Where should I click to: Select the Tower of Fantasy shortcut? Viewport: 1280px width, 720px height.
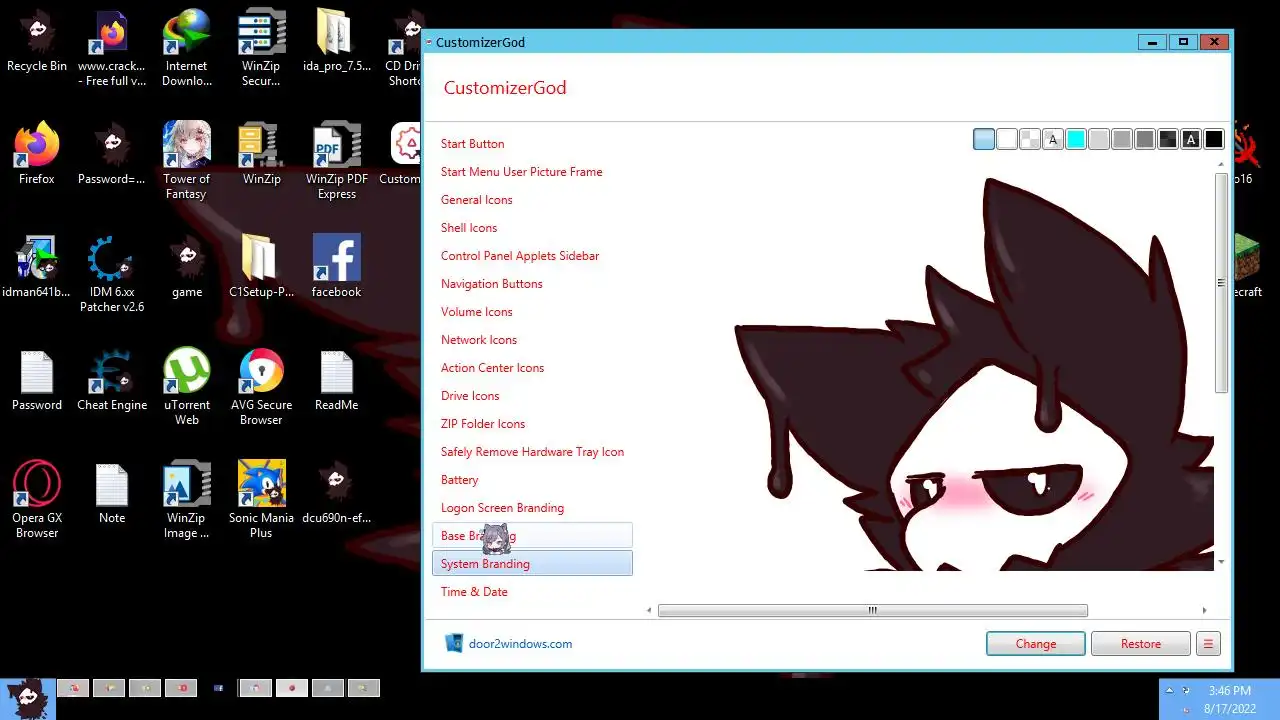click(187, 162)
